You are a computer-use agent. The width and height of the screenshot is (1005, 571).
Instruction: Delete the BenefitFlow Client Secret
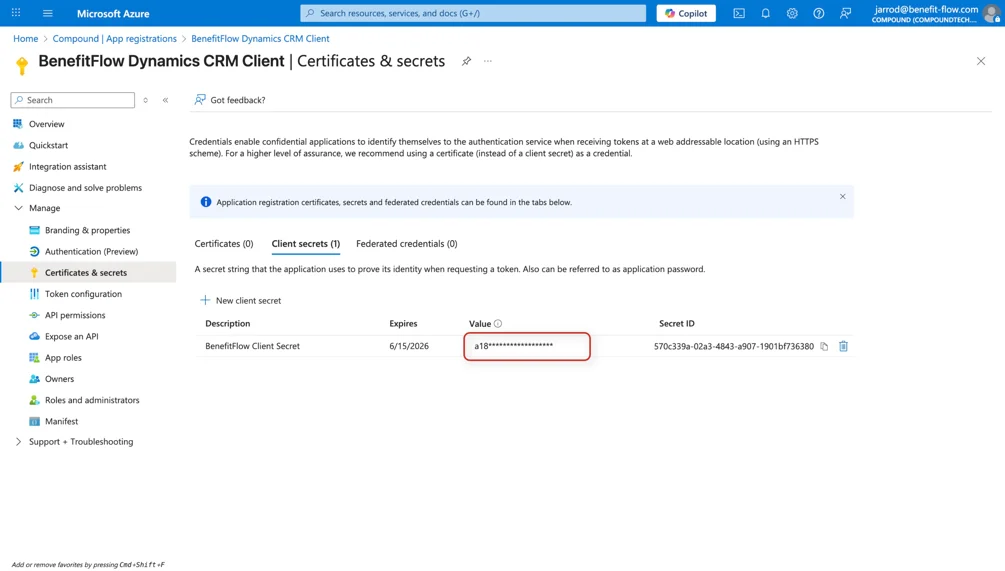[x=843, y=346]
